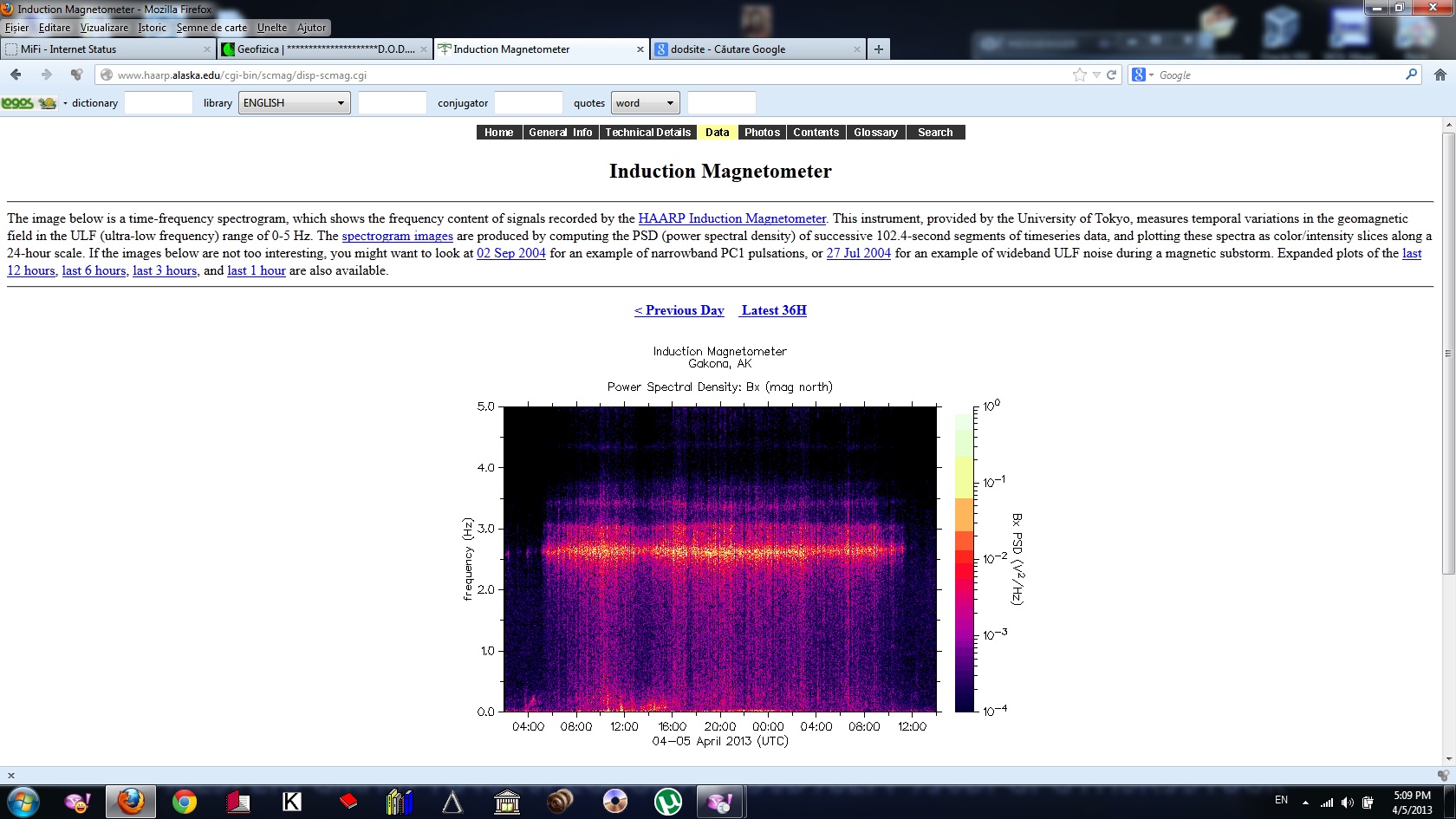The width and height of the screenshot is (1456, 819).
Task: Open the spectrogram images link
Action: pyautogui.click(x=398, y=236)
